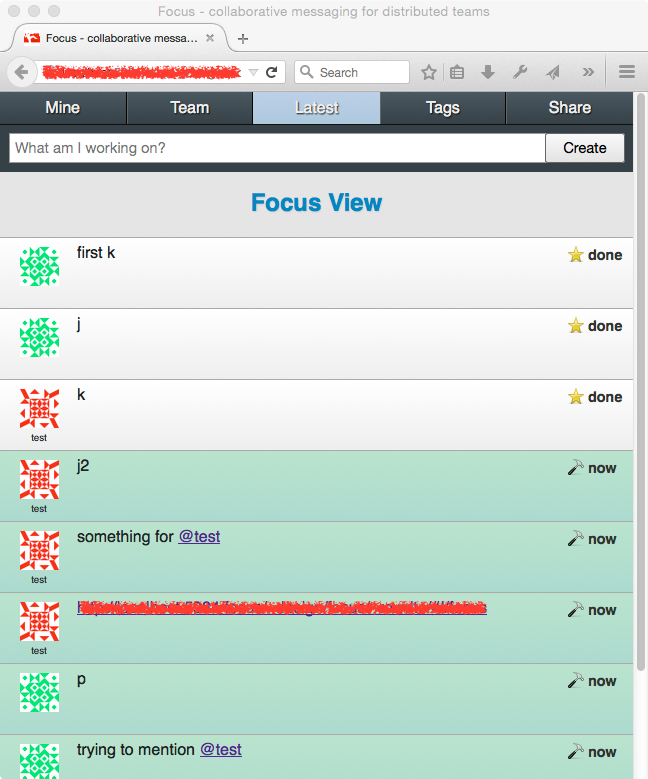Click the hammer icon on 'j2' row
Viewport: 648px width, 779px height.
click(x=575, y=468)
